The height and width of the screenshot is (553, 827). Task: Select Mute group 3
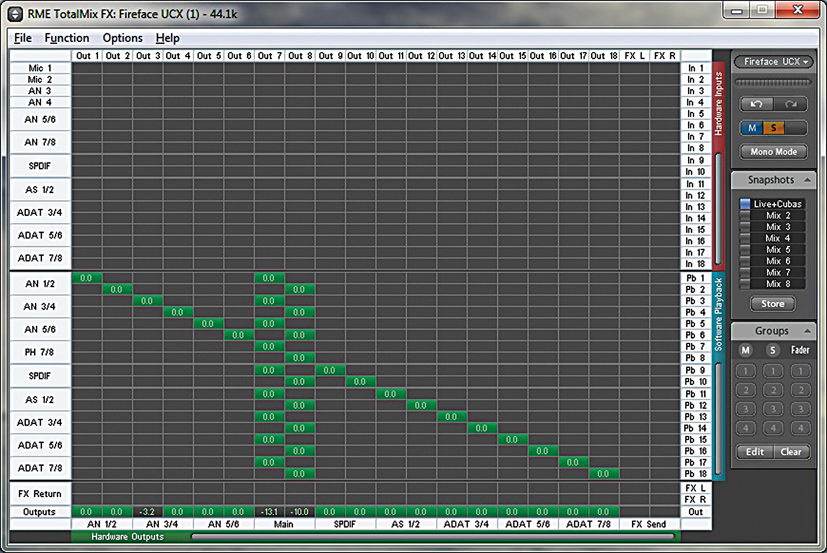click(746, 409)
